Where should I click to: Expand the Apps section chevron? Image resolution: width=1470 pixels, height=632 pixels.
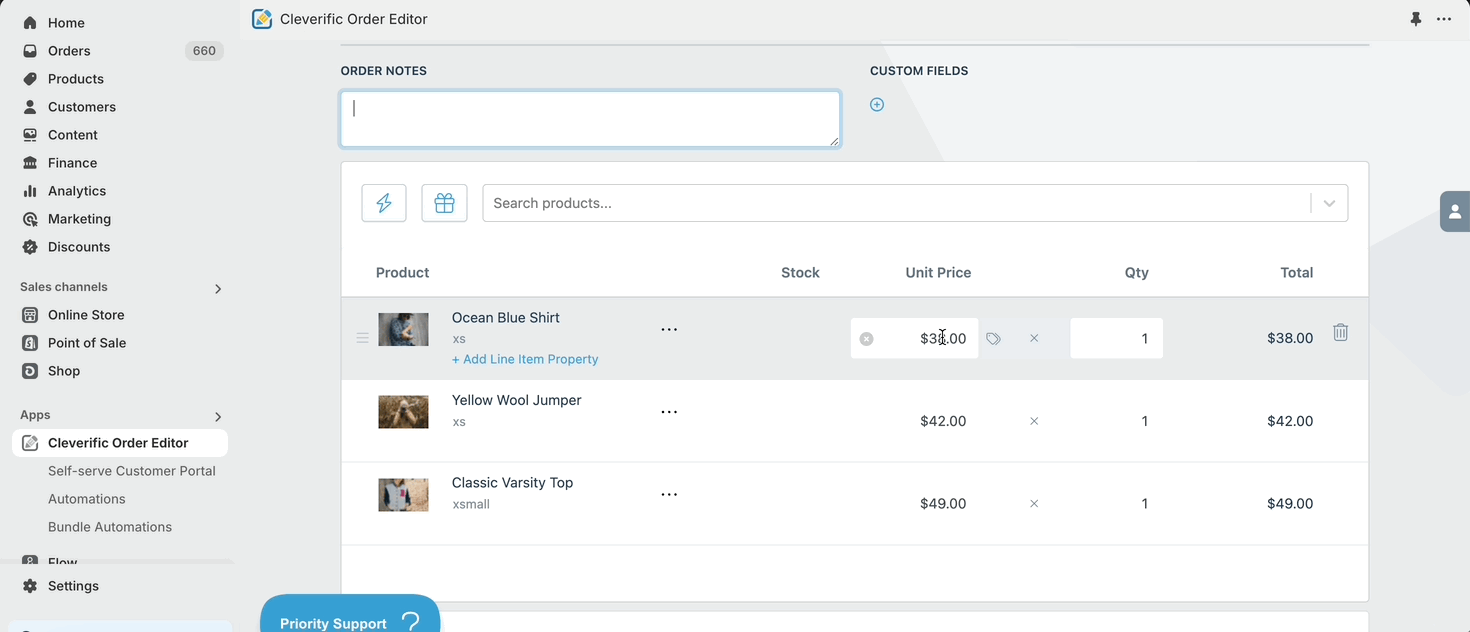(218, 417)
